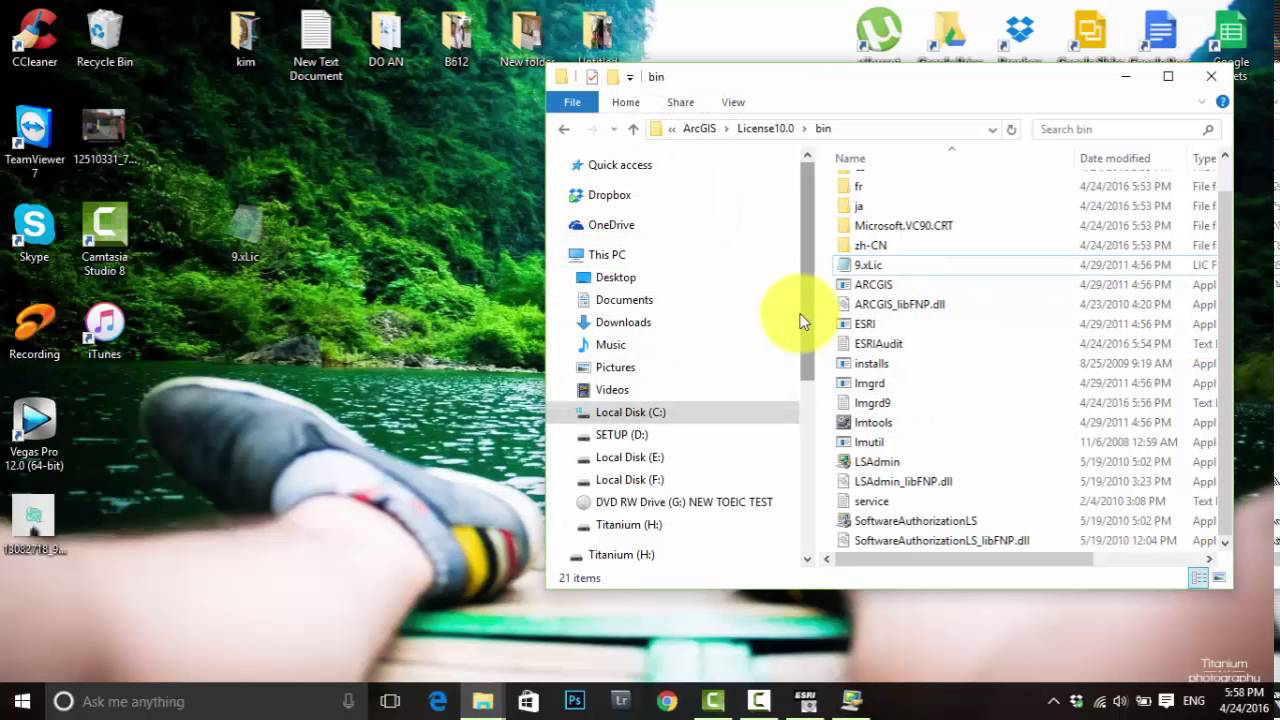Select DVD RW Drive (G:) NEW TOEIC TEST
This screenshot has width=1280, height=720.
tap(684, 502)
